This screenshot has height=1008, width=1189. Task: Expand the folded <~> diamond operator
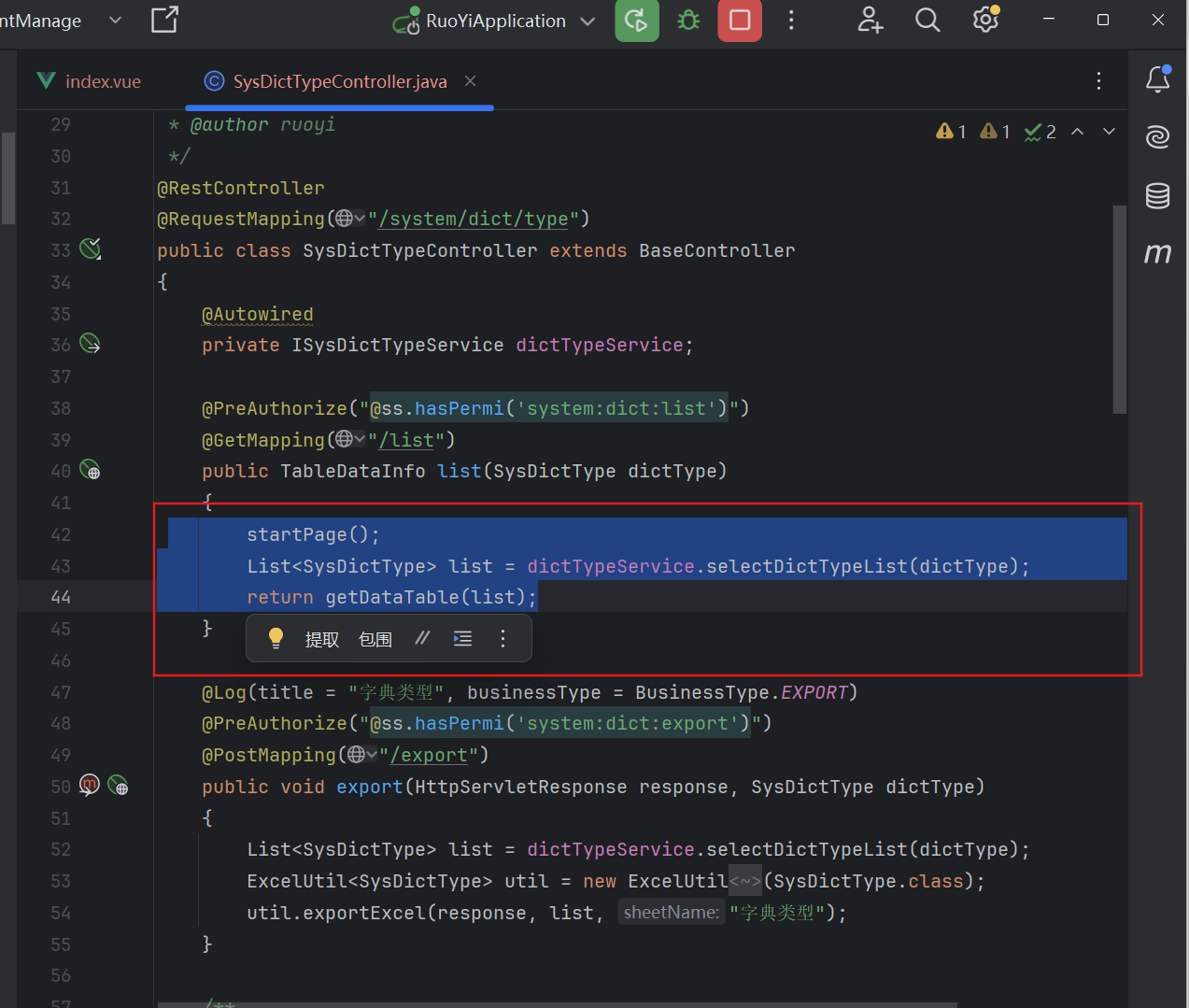[745, 881]
